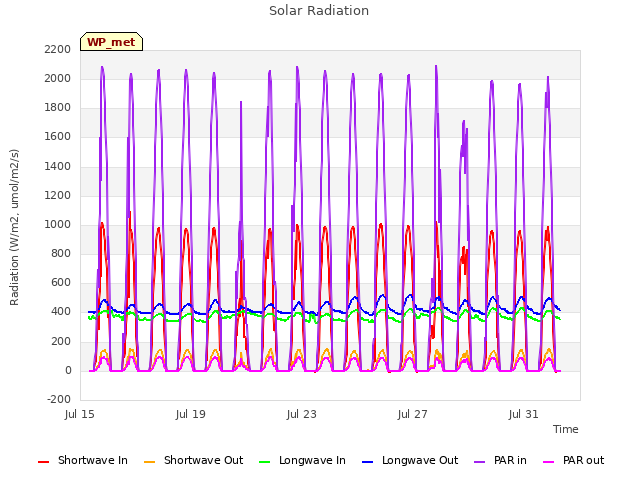The width and height of the screenshot is (640, 480).
Task: Click the 800 y-axis tick label
Action: point(61,254)
